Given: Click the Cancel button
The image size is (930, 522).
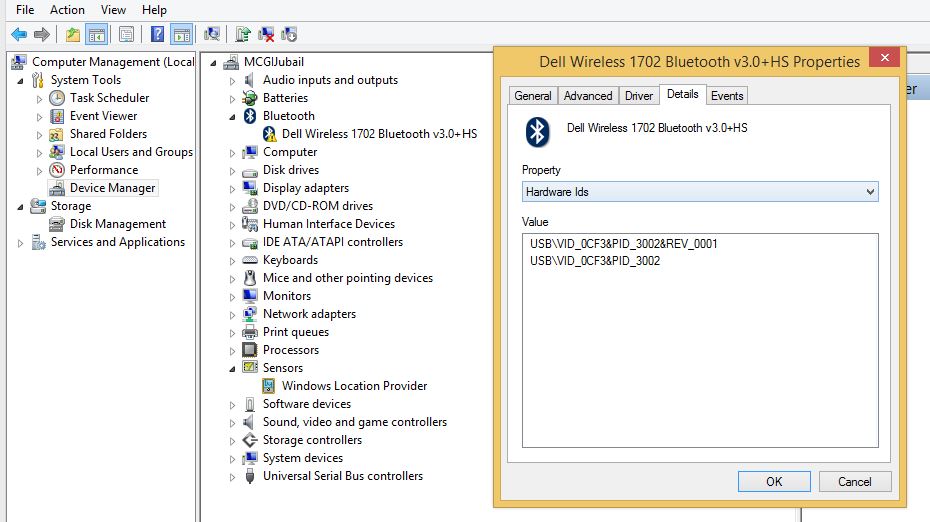Looking at the screenshot, I should [x=855, y=482].
